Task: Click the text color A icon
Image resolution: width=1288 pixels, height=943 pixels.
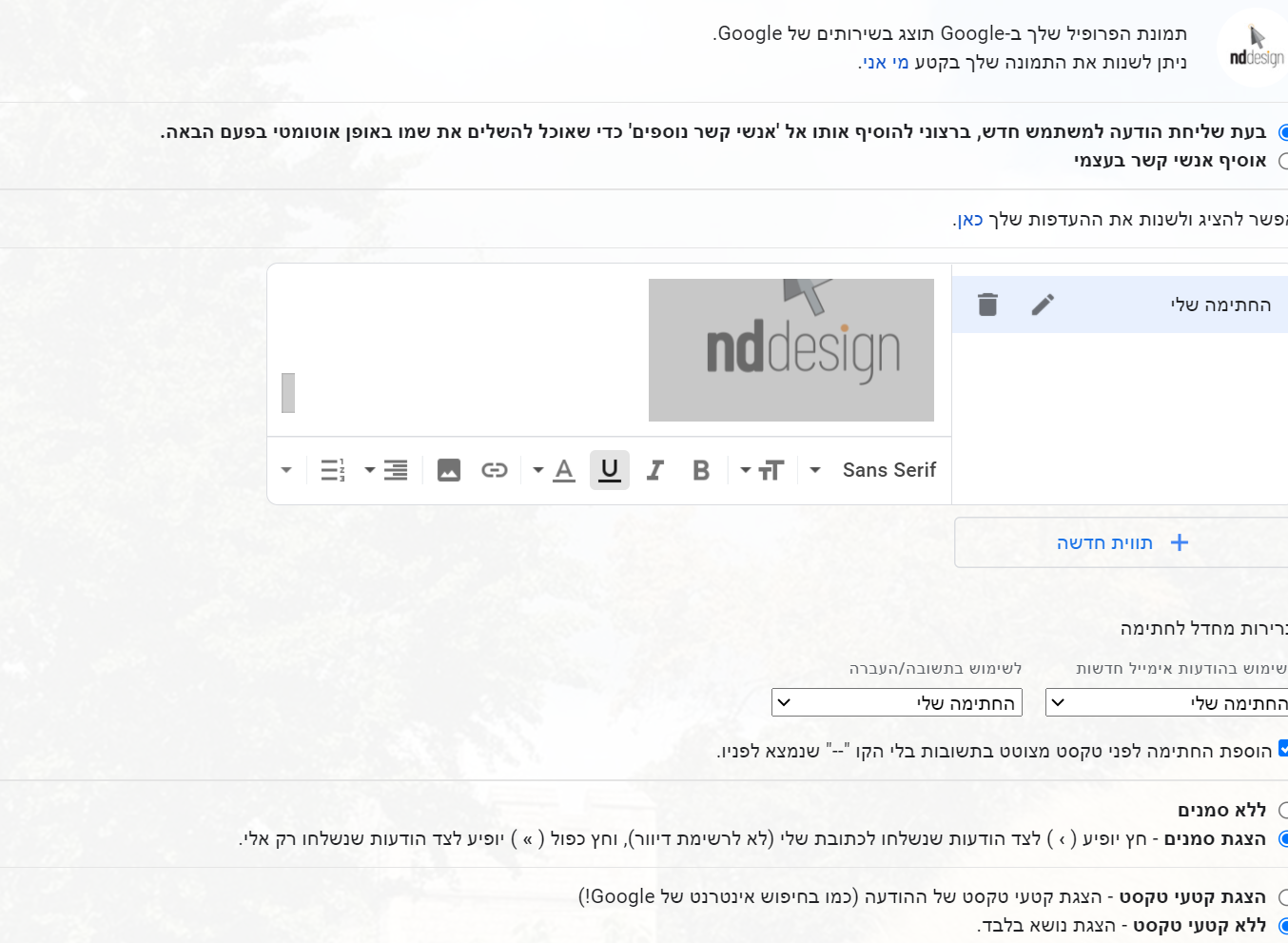Action: click(x=564, y=470)
